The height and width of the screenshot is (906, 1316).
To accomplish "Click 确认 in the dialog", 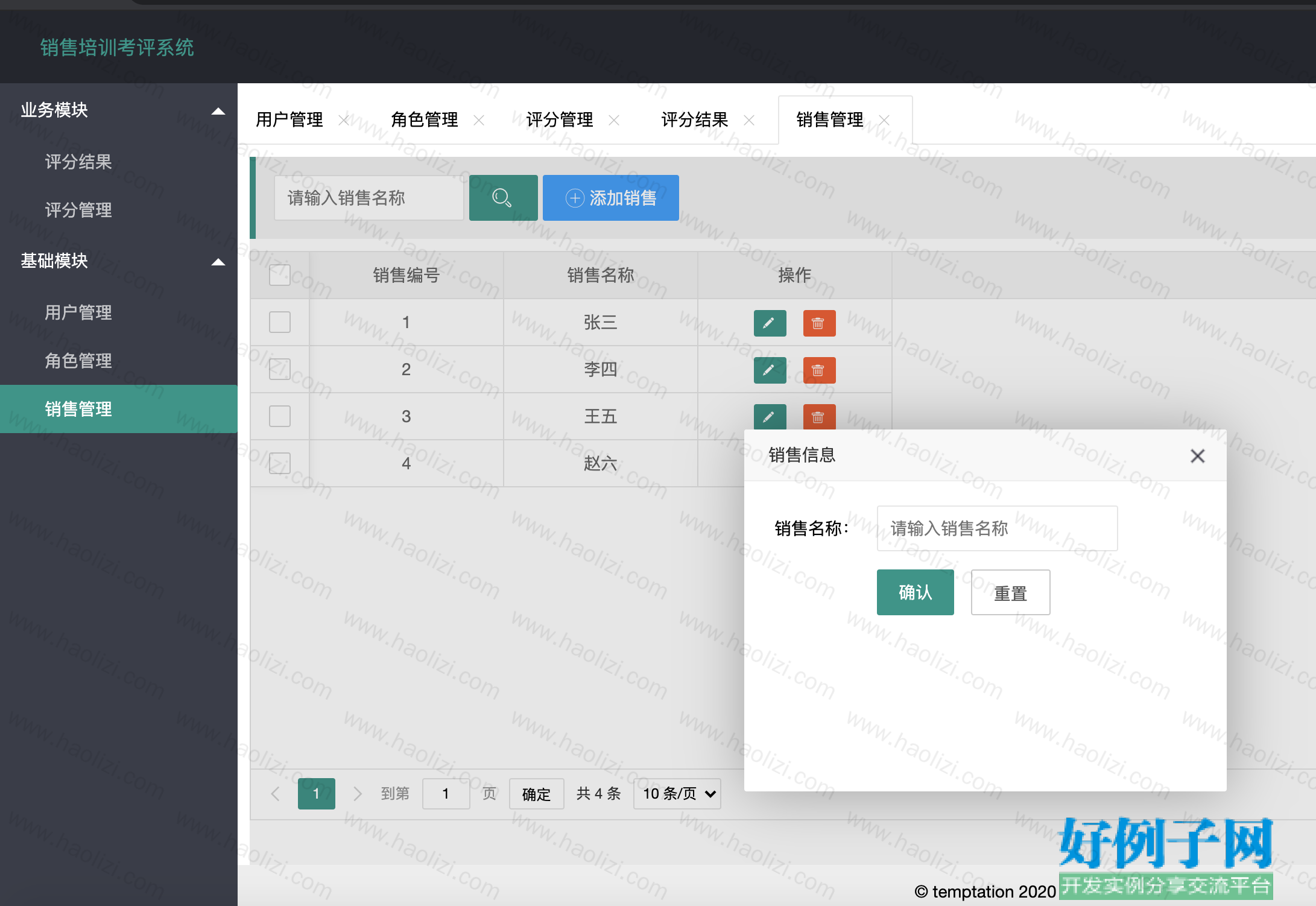I will (916, 592).
